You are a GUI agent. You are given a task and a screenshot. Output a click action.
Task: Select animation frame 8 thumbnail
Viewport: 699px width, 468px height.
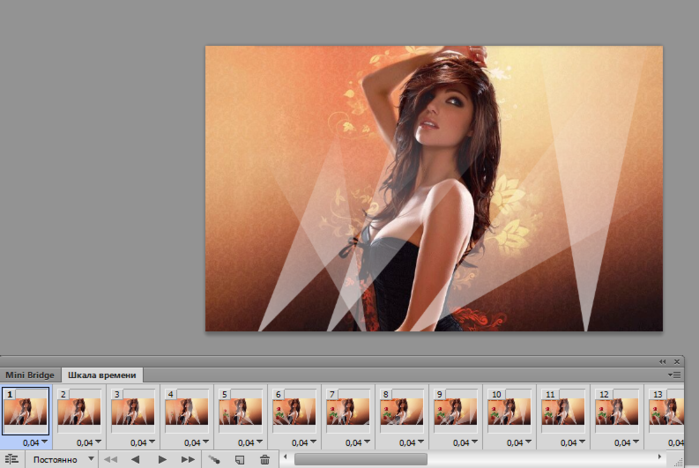pos(402,411)
